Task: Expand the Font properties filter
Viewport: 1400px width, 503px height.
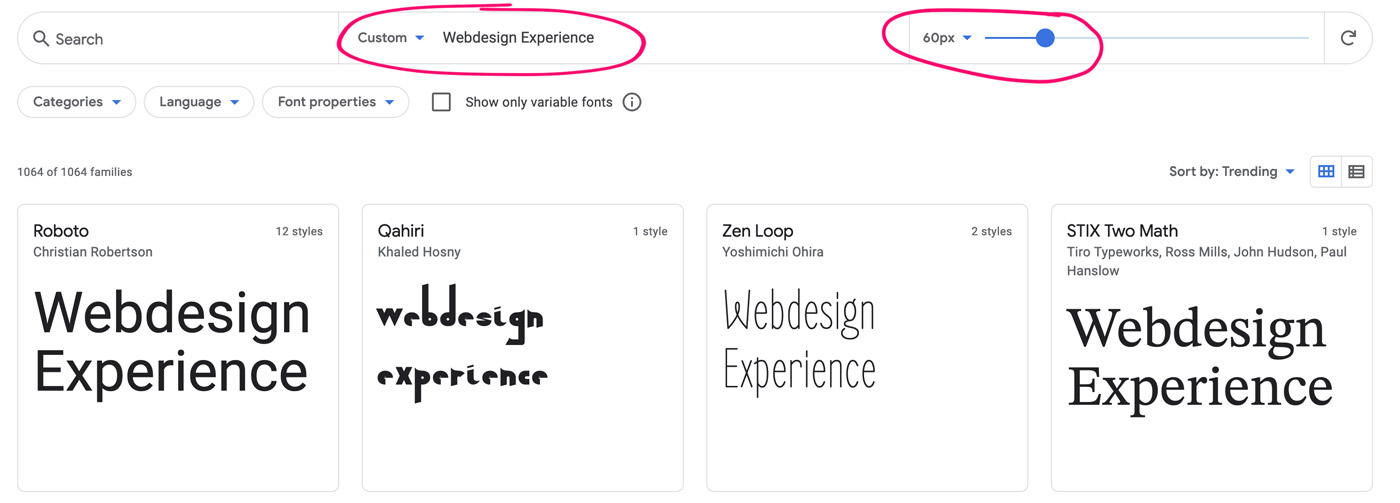Action: (335, 102)
